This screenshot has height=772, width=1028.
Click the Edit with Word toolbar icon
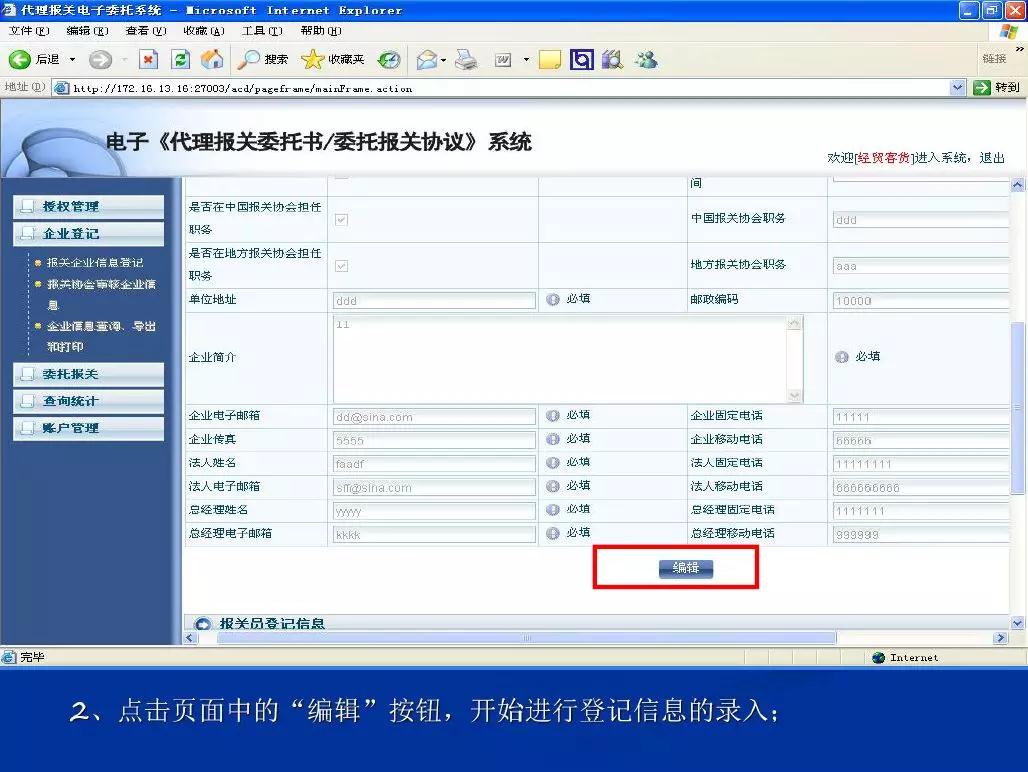(x=503, y=60)
